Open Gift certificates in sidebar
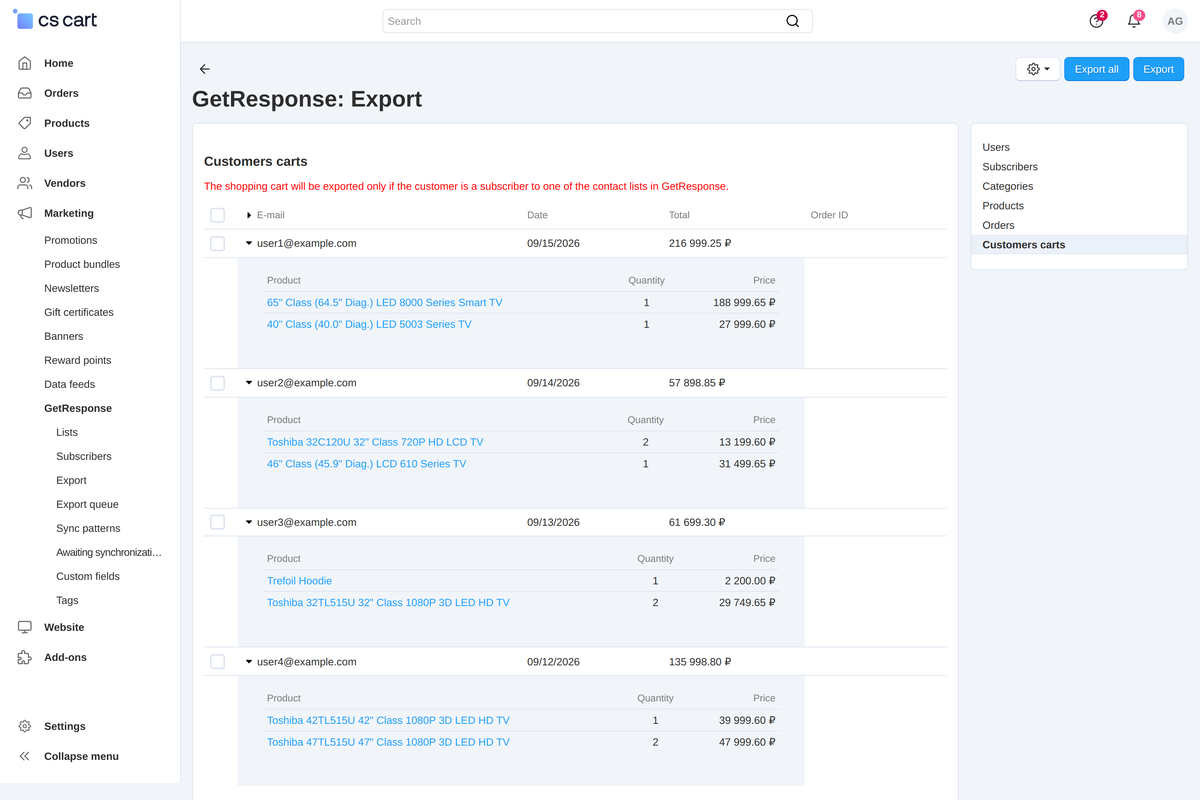Viewport: 1200px width, 800px height. coord(79,312)
